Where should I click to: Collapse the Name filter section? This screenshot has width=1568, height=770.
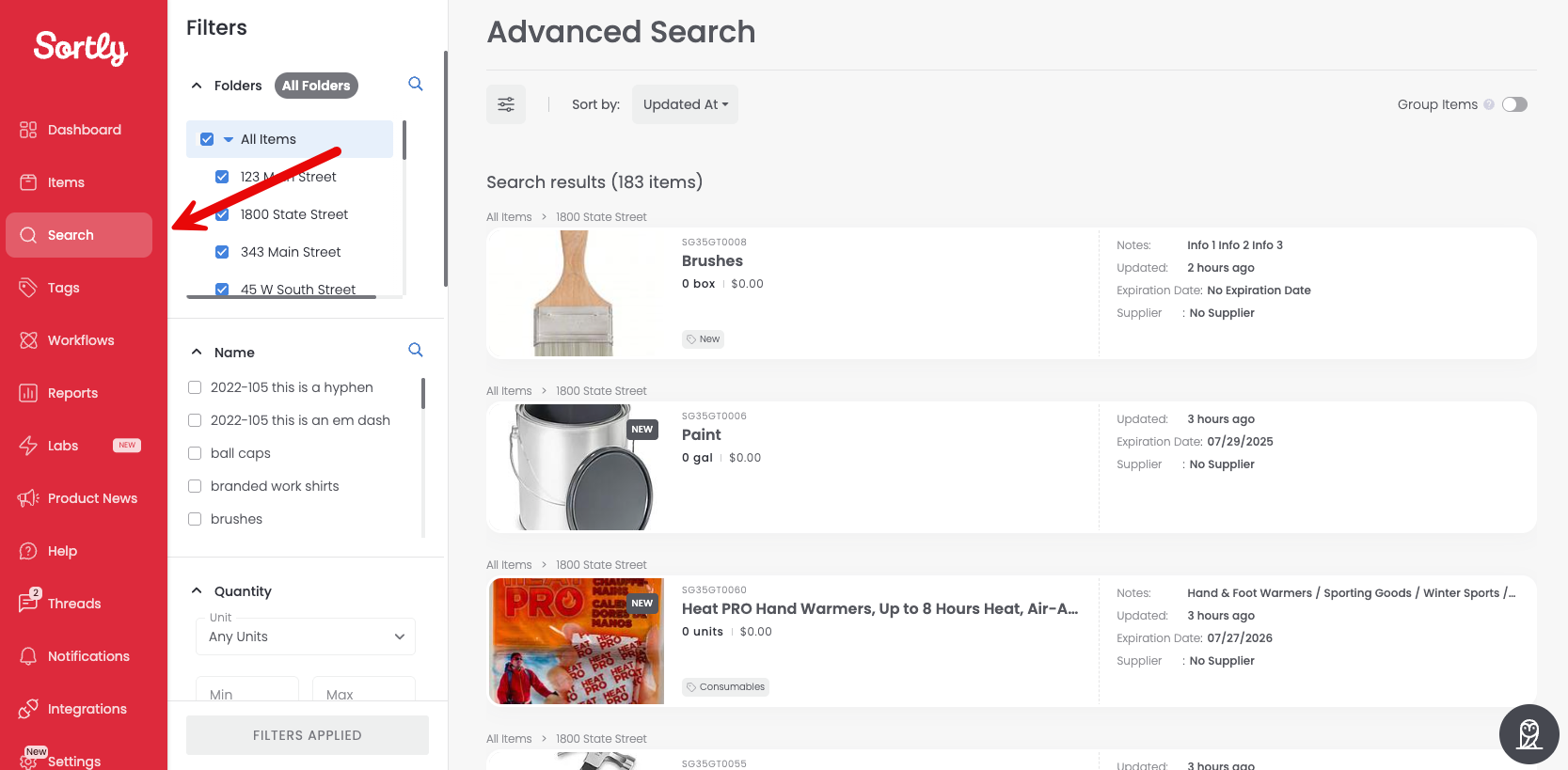point(197,352)
